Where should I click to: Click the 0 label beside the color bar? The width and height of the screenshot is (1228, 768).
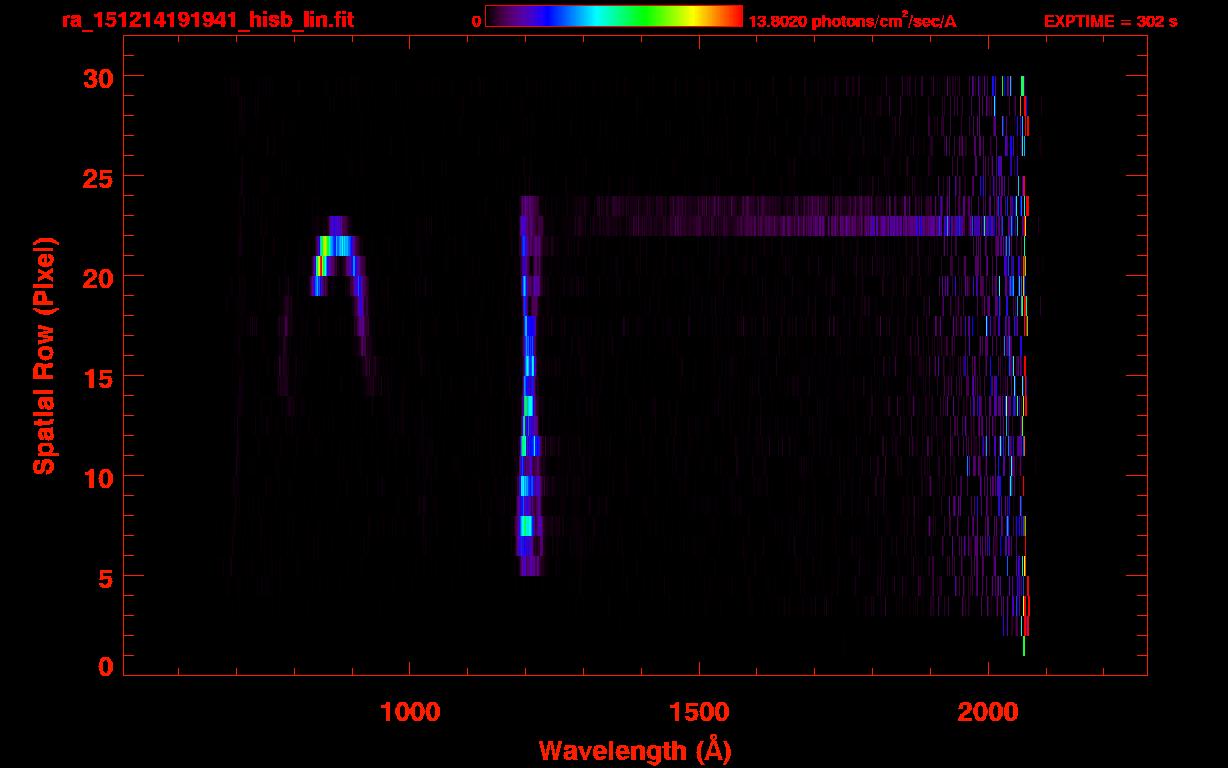(x=476, y=21)
